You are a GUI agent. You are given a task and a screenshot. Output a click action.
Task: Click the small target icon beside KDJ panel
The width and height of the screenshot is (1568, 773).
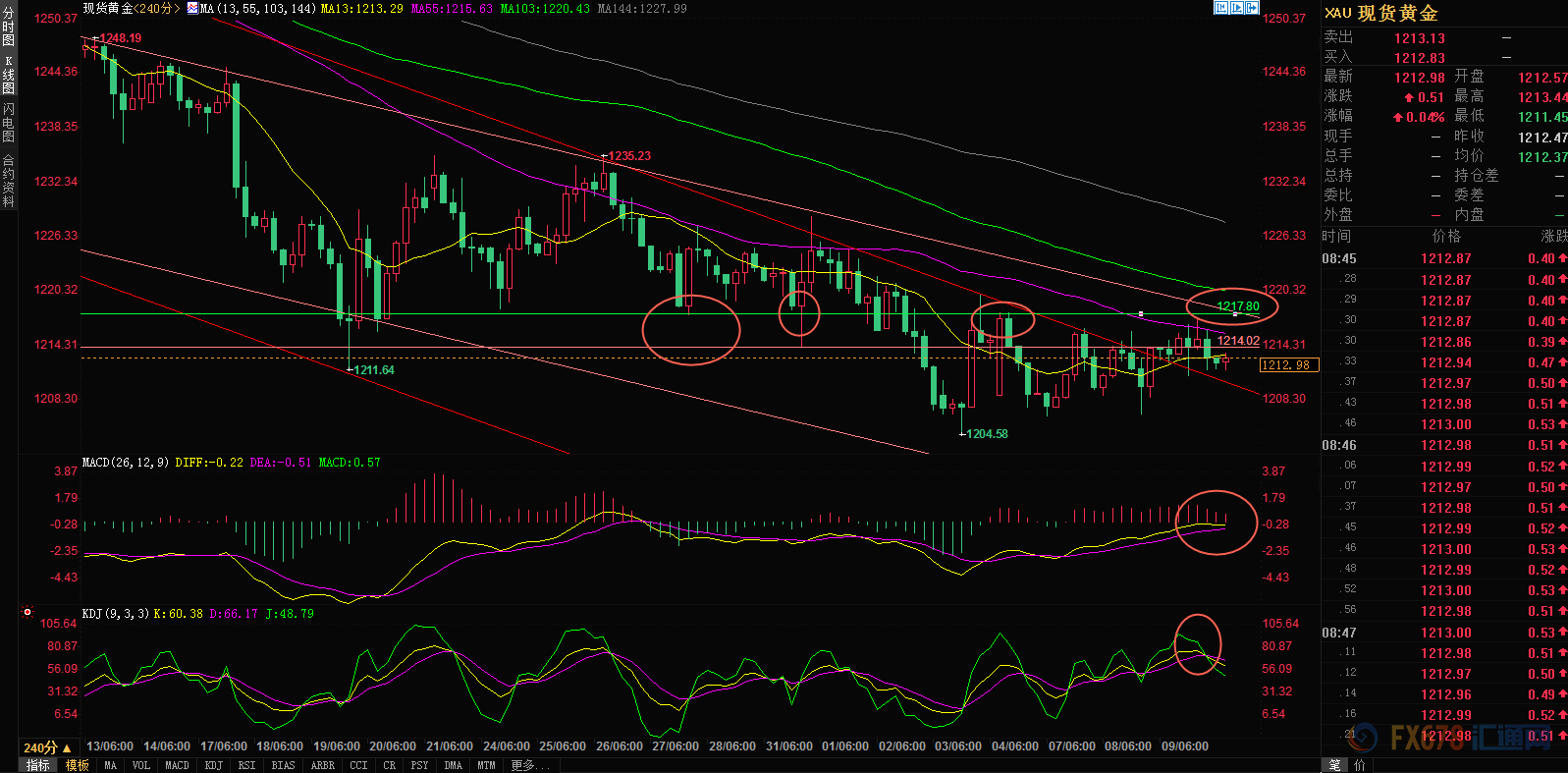pos(27,612)
